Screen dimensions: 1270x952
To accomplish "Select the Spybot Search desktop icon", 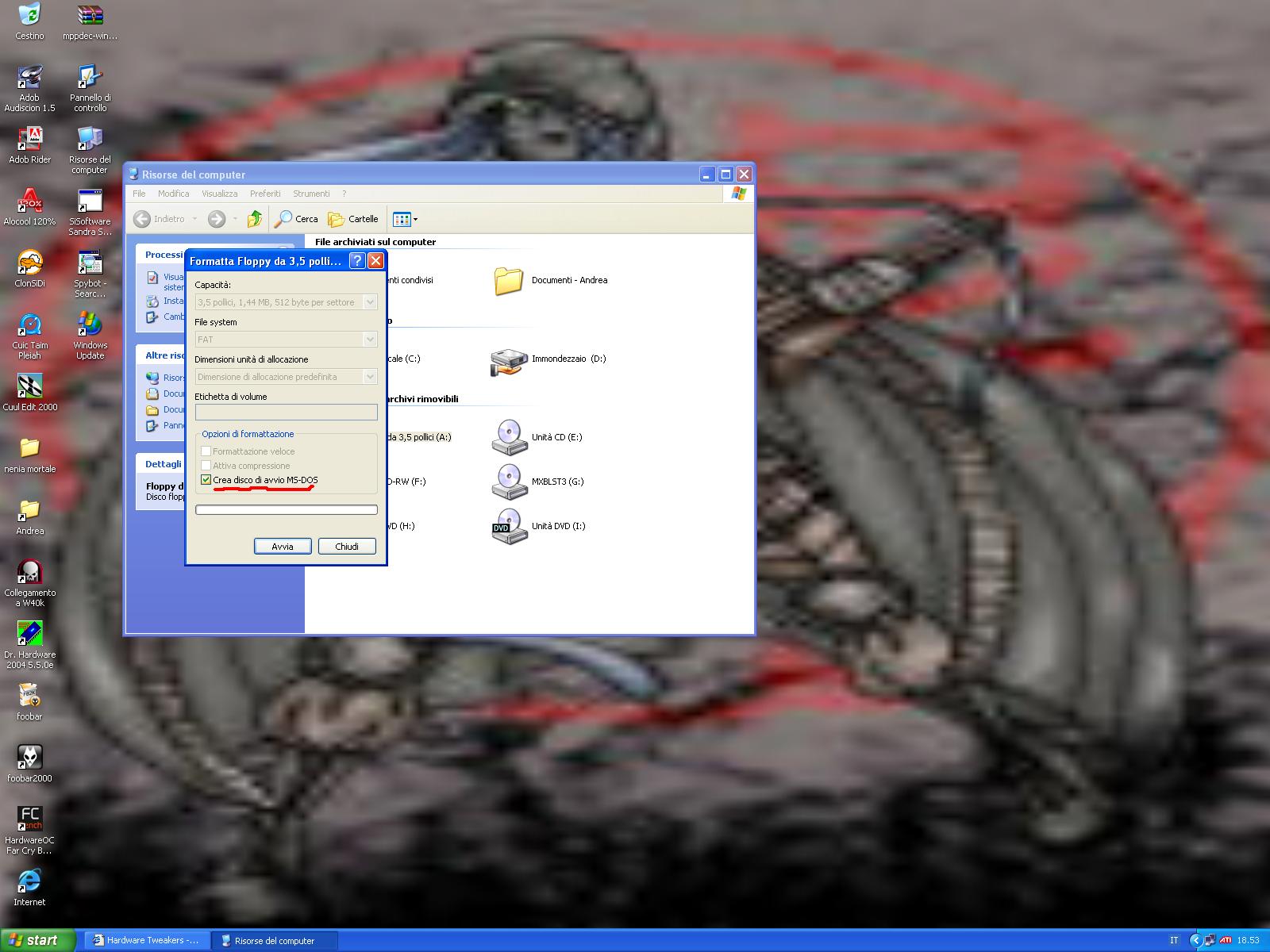I will pos(90,274).
